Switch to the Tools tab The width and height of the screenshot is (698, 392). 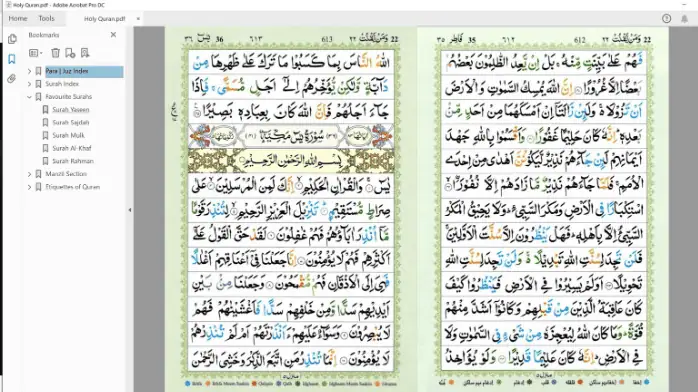(x=46, y=18)
